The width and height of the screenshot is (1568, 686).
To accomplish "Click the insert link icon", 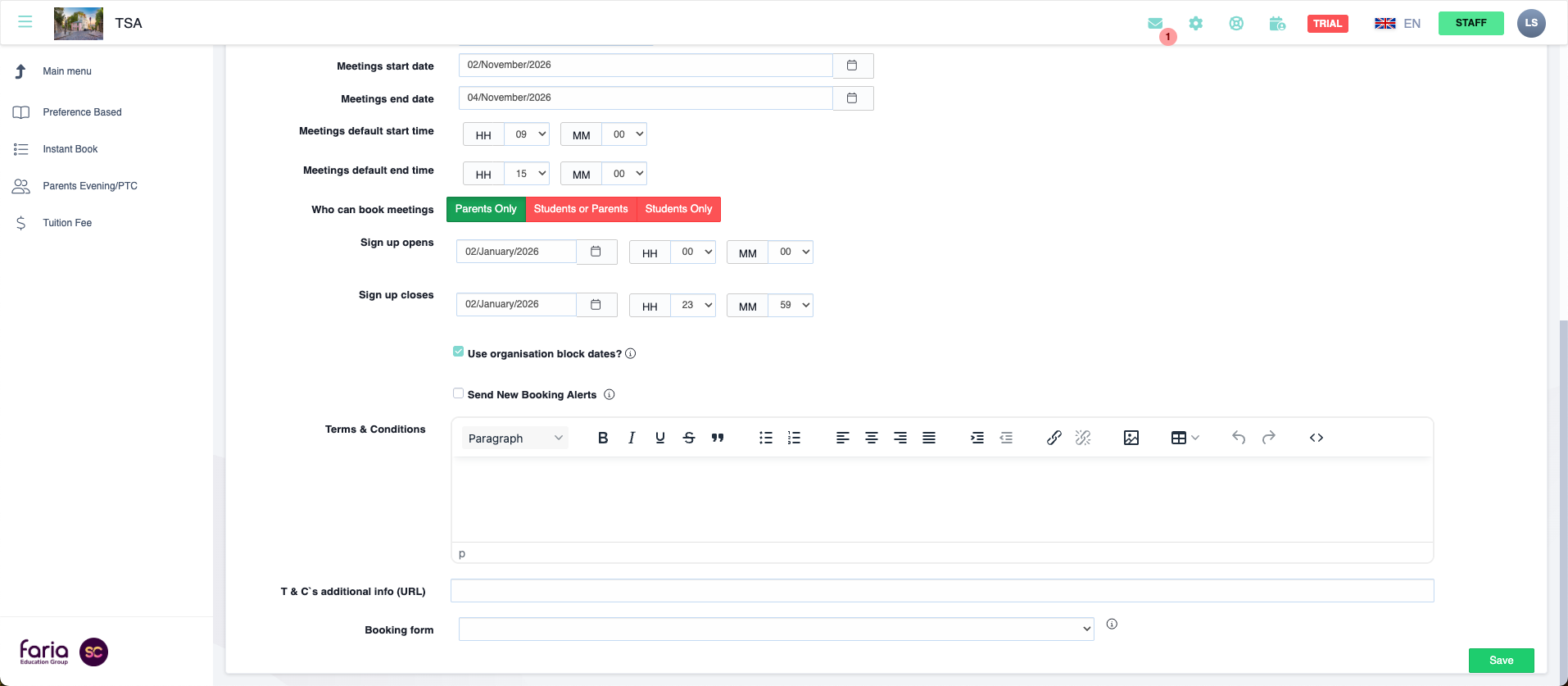I will [1054, 438].
